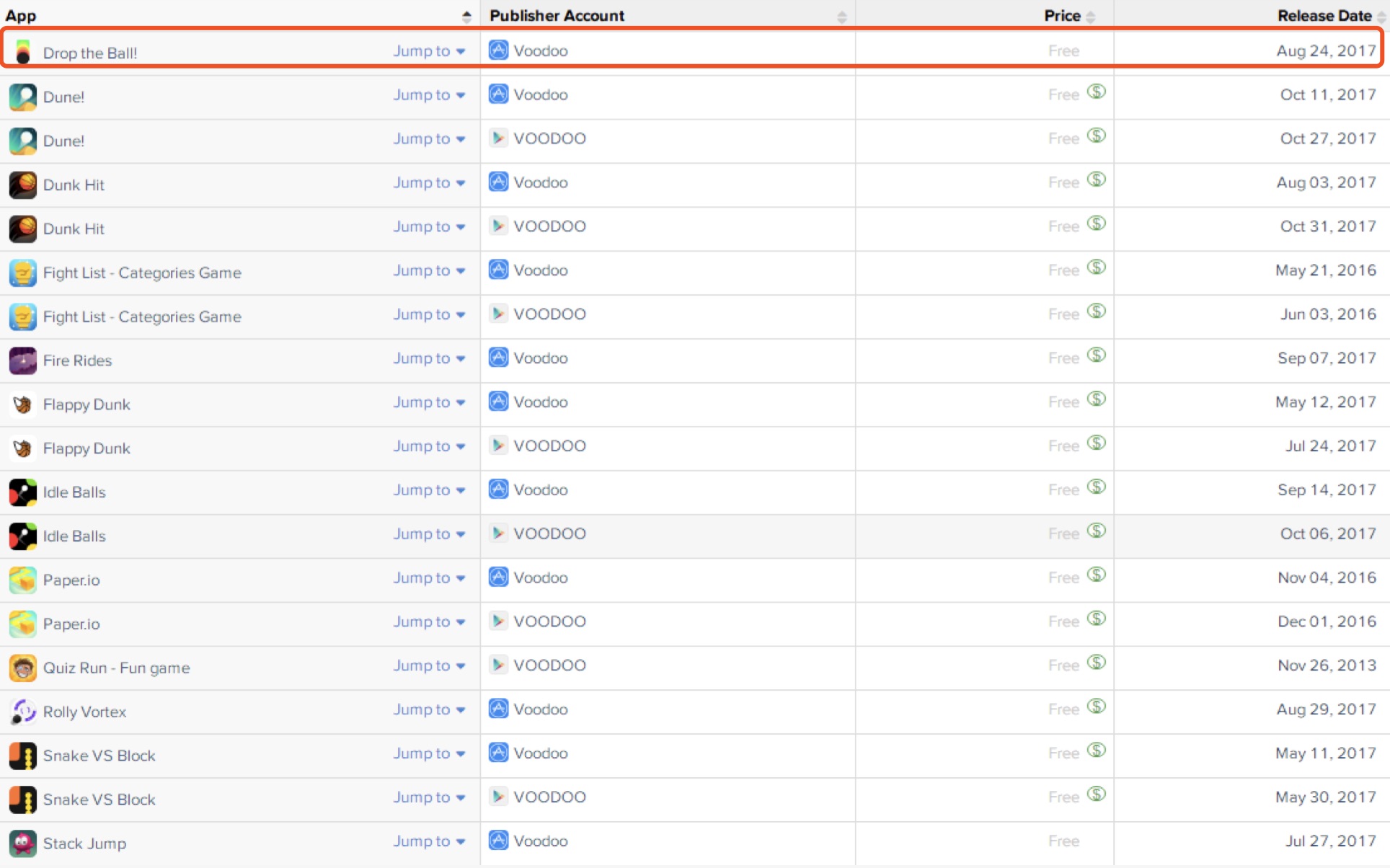Sort by Publisher Account column header
Screen dimensions: 1390x868
point(557,15)
